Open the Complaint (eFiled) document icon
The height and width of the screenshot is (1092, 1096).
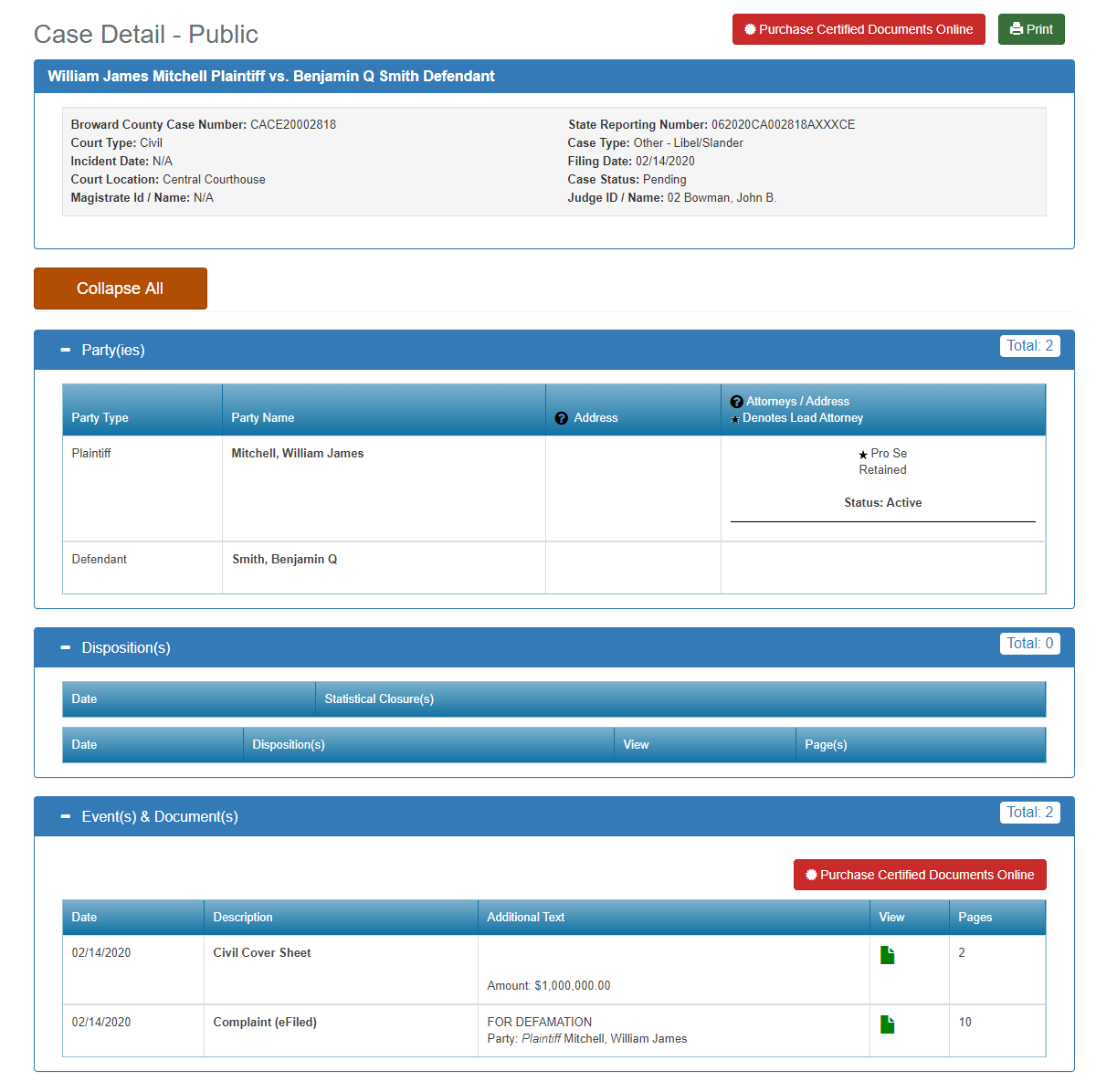(887, 1024)
